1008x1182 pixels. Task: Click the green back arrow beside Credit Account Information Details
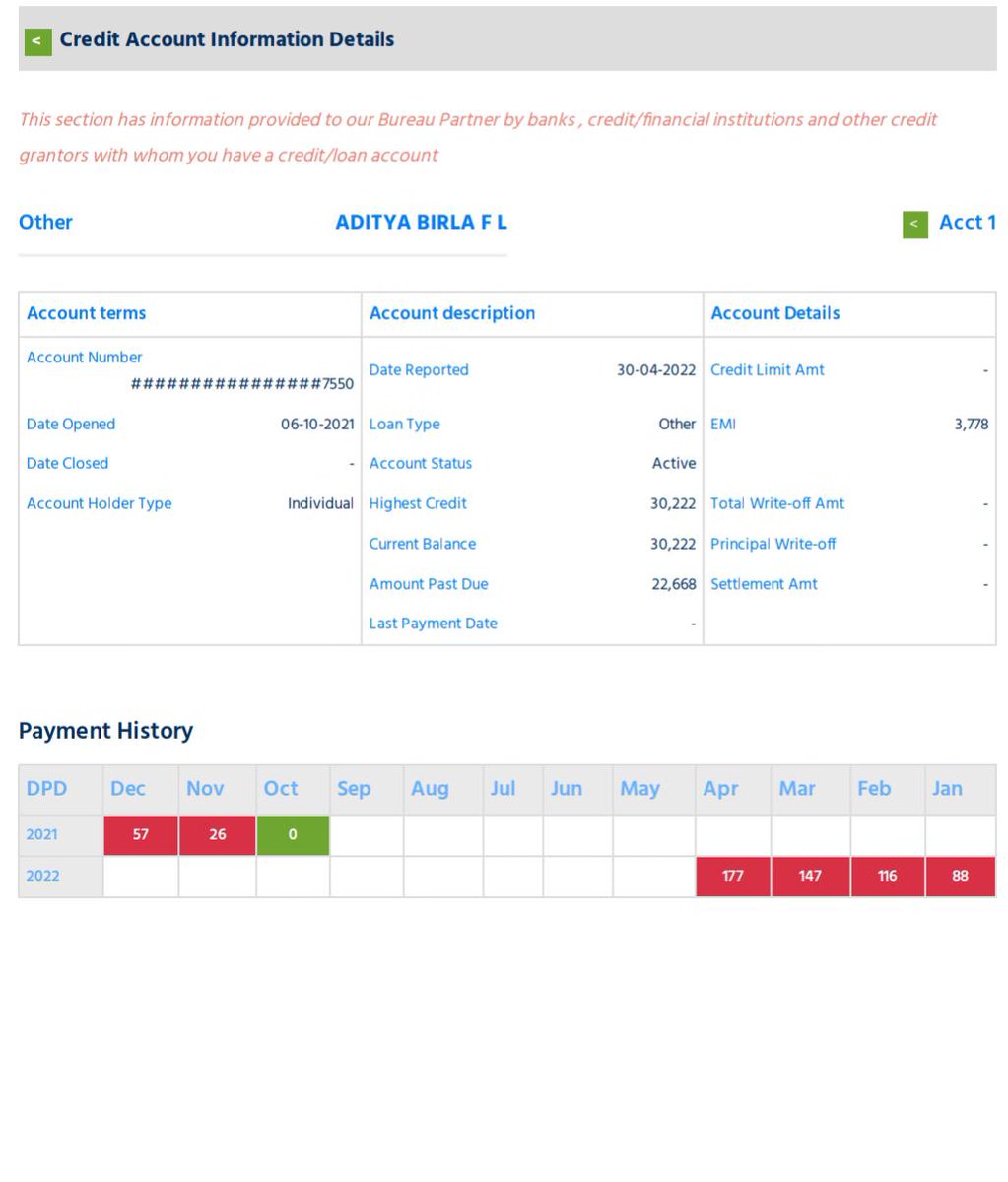coord(37,41)
